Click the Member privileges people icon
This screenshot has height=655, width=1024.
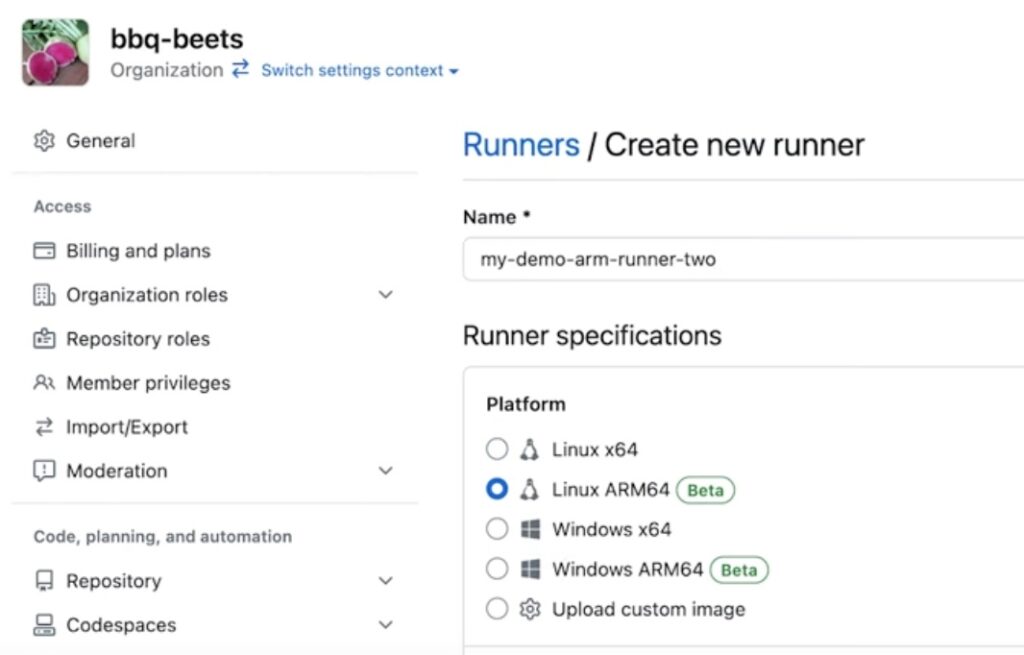pos(44,382)
